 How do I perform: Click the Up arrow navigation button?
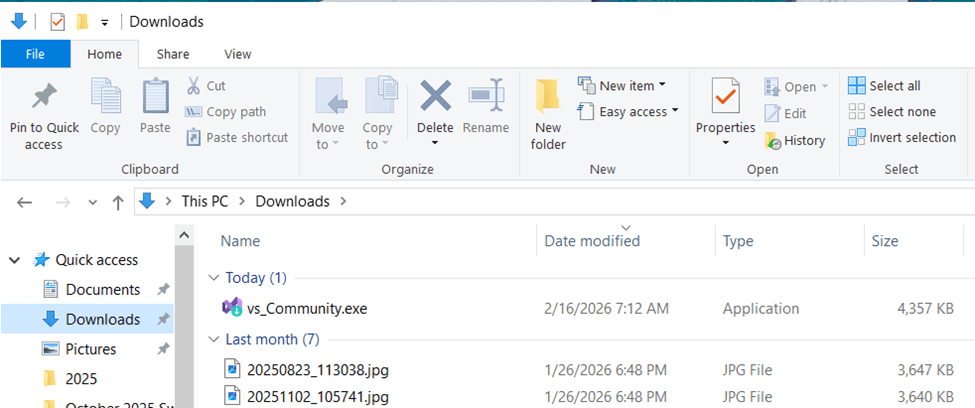point(118,202)
